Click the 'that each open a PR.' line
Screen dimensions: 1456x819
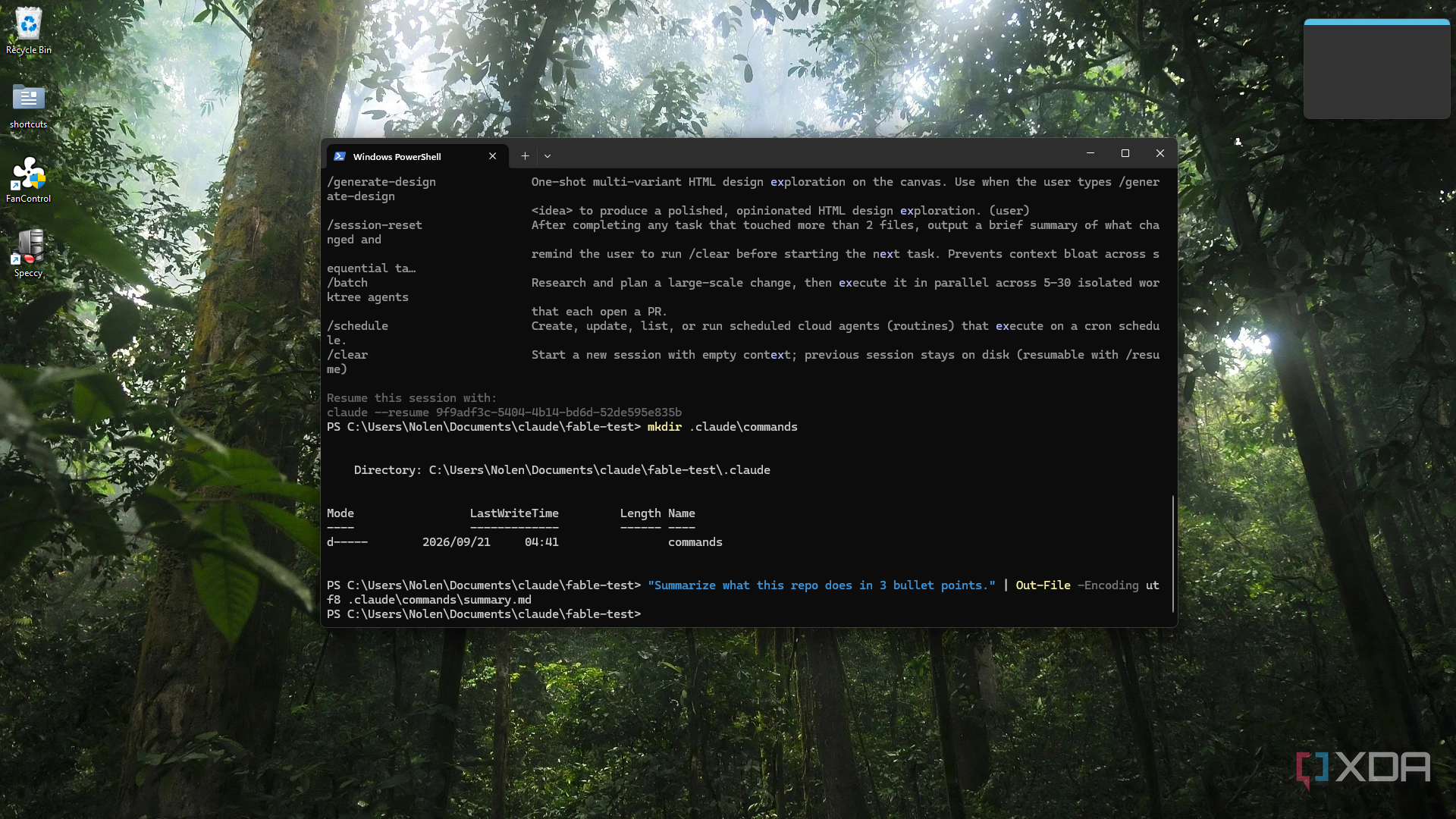click(x=599, y=312)
